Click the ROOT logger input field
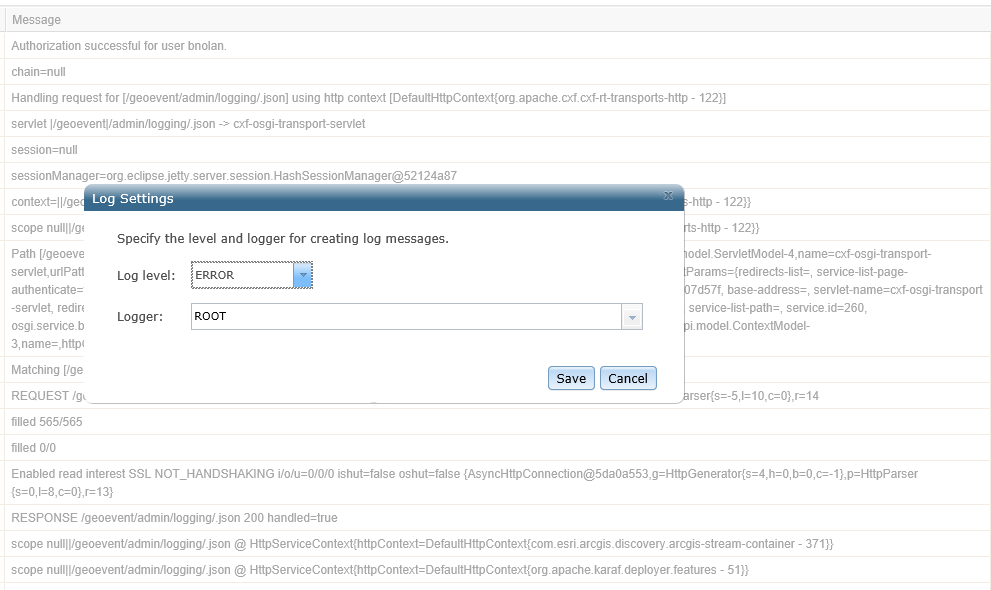Image resolution: width=991 pixels, height=590 pixels. coord(406,317)
